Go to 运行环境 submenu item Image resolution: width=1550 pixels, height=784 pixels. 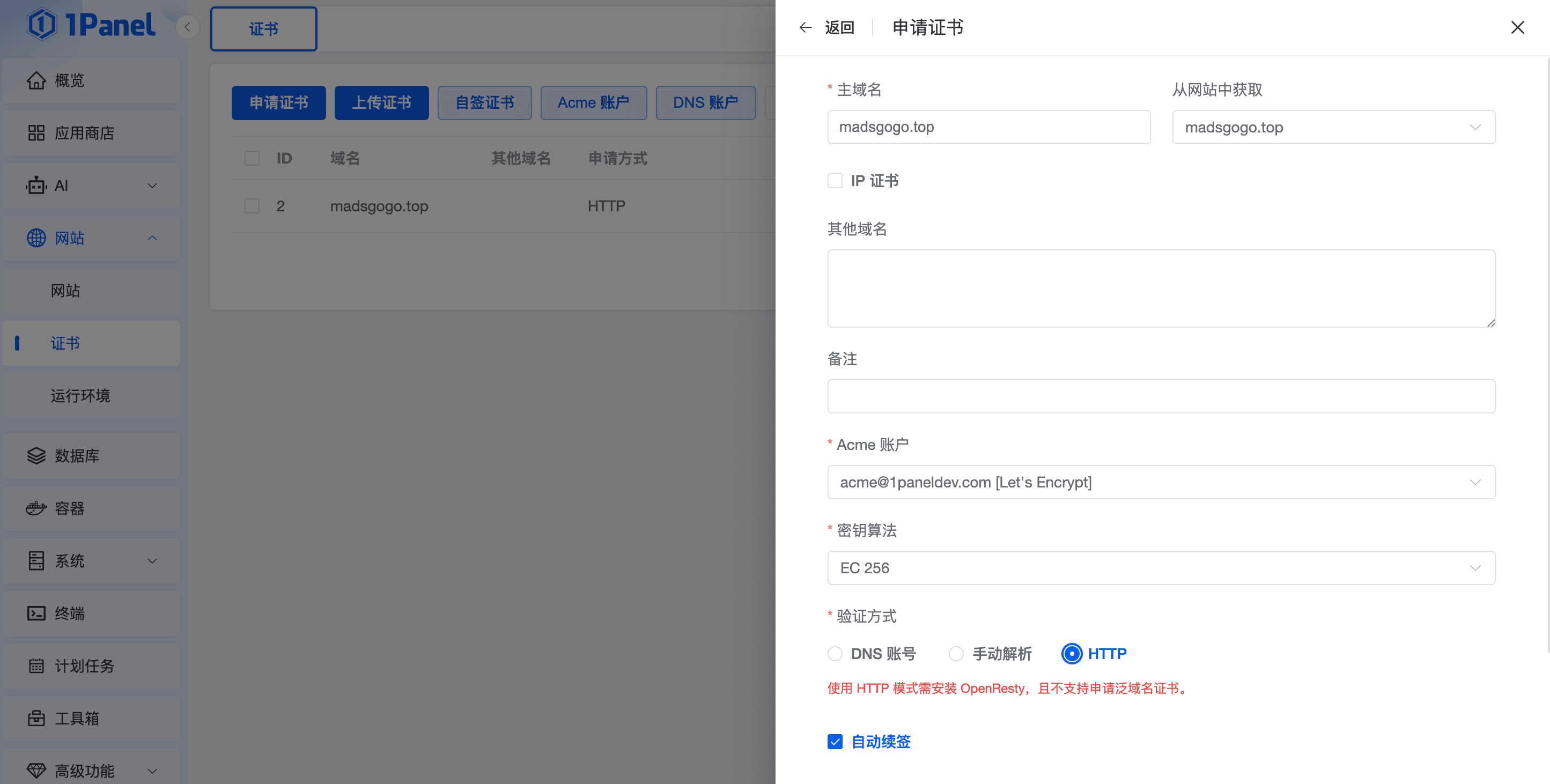pyautogui.click(x=80, y=395)
